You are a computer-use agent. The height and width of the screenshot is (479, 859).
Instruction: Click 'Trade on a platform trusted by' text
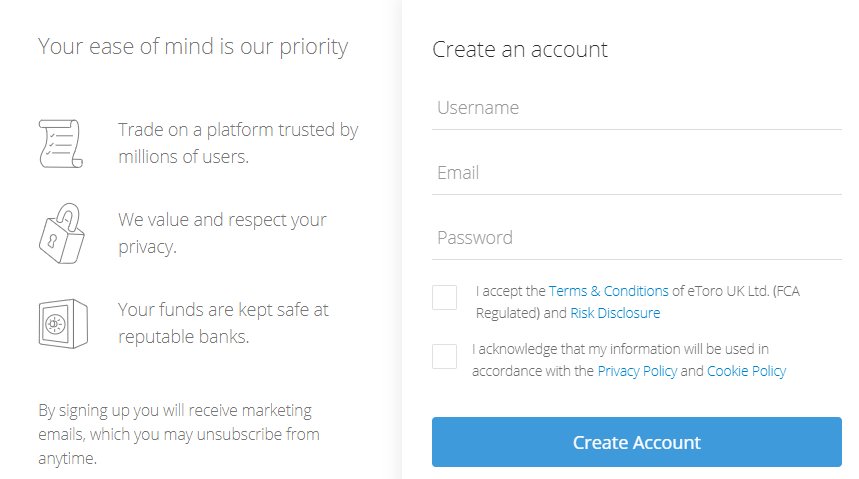pos(238,130)
